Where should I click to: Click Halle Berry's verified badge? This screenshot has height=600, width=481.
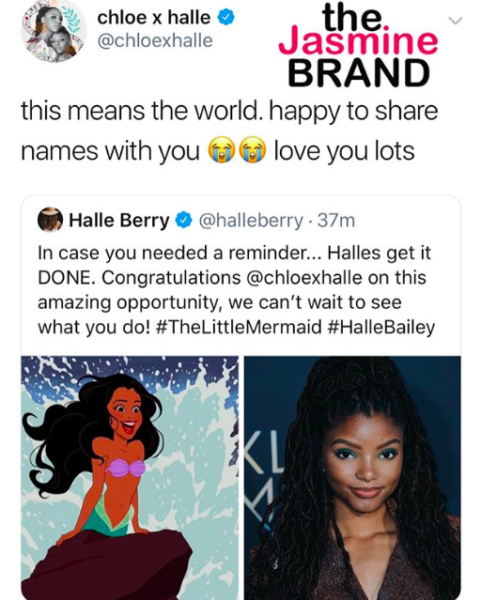[x=183, y=220]
